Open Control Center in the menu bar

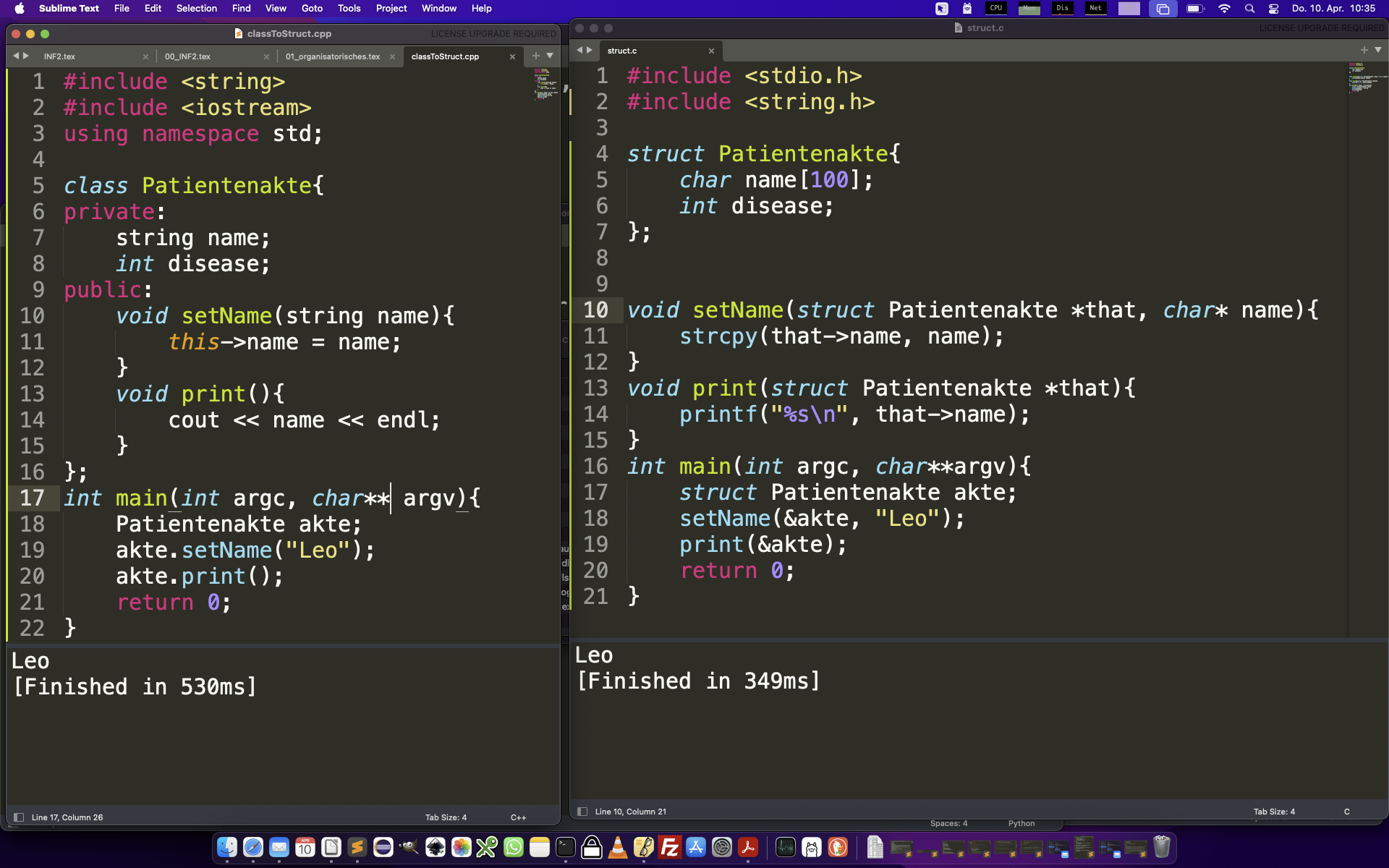pyautogui.click(x=1274, y=9)
